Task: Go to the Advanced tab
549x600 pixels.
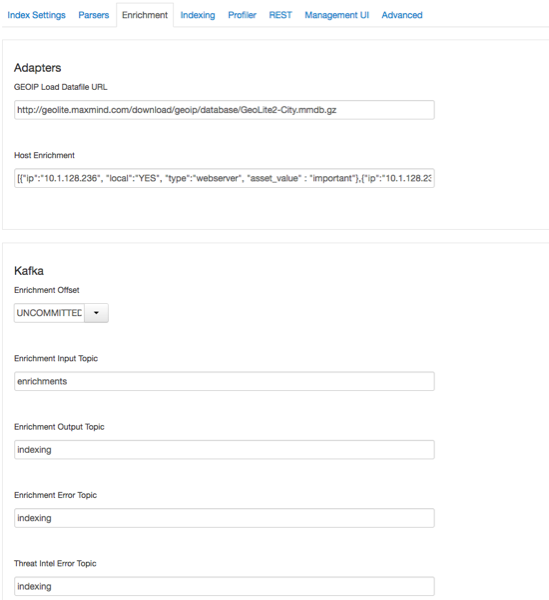Action: pos(402,15)
